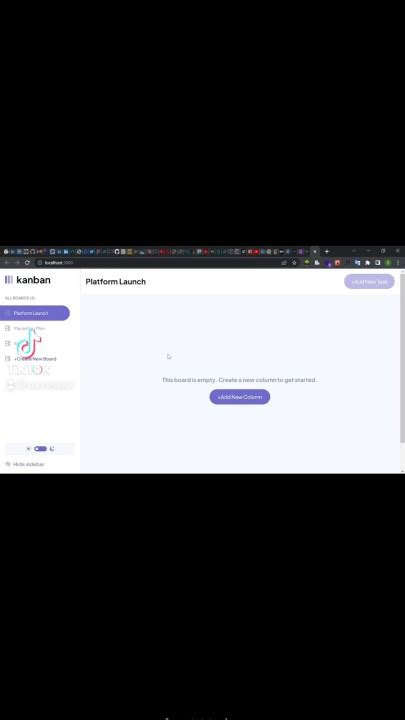Viewport: 405px width, 720px height.
Task: Go back with the browser back arrow
Action: point(6,263)
